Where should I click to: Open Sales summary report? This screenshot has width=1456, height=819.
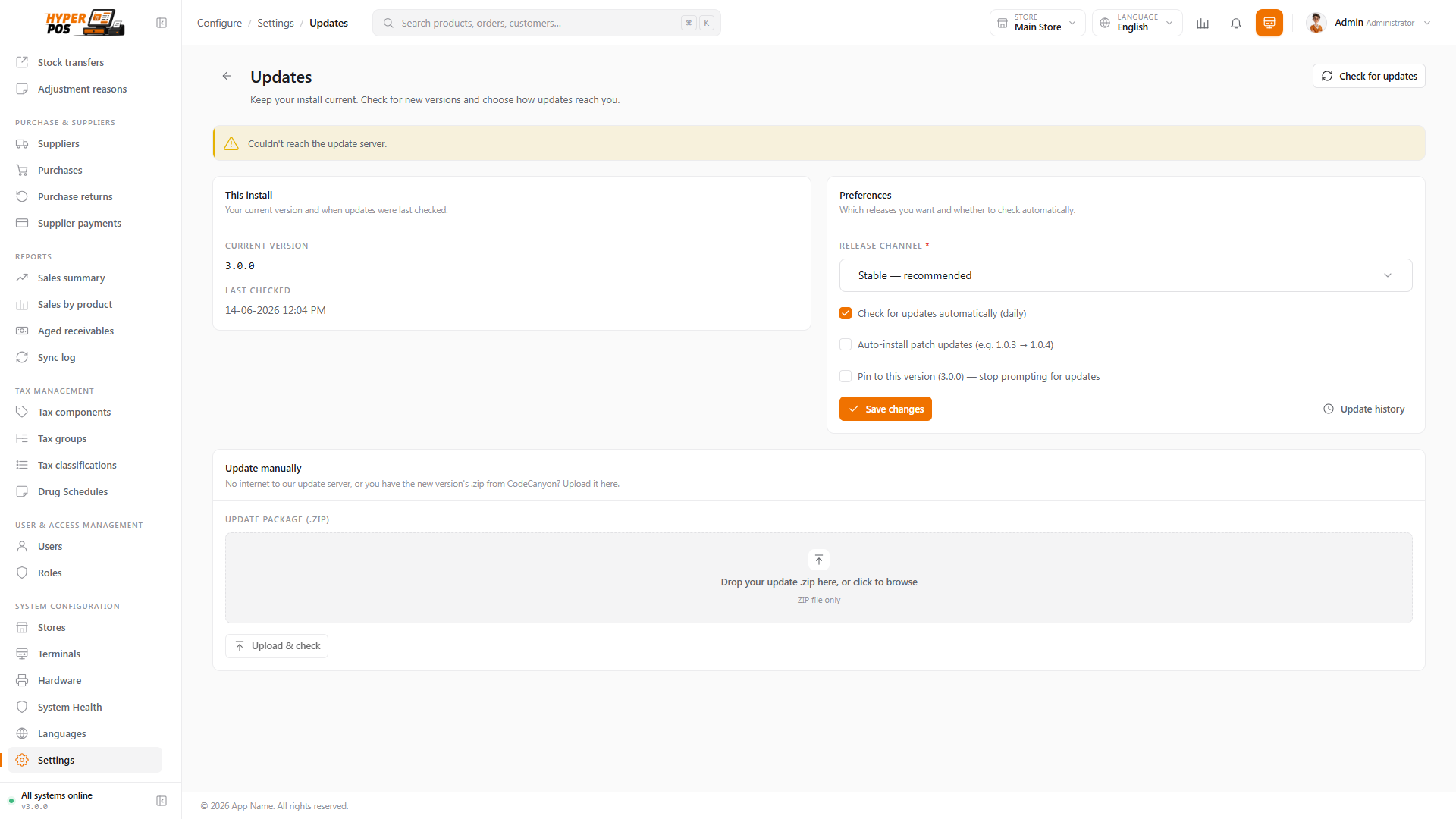coord(85,278)
